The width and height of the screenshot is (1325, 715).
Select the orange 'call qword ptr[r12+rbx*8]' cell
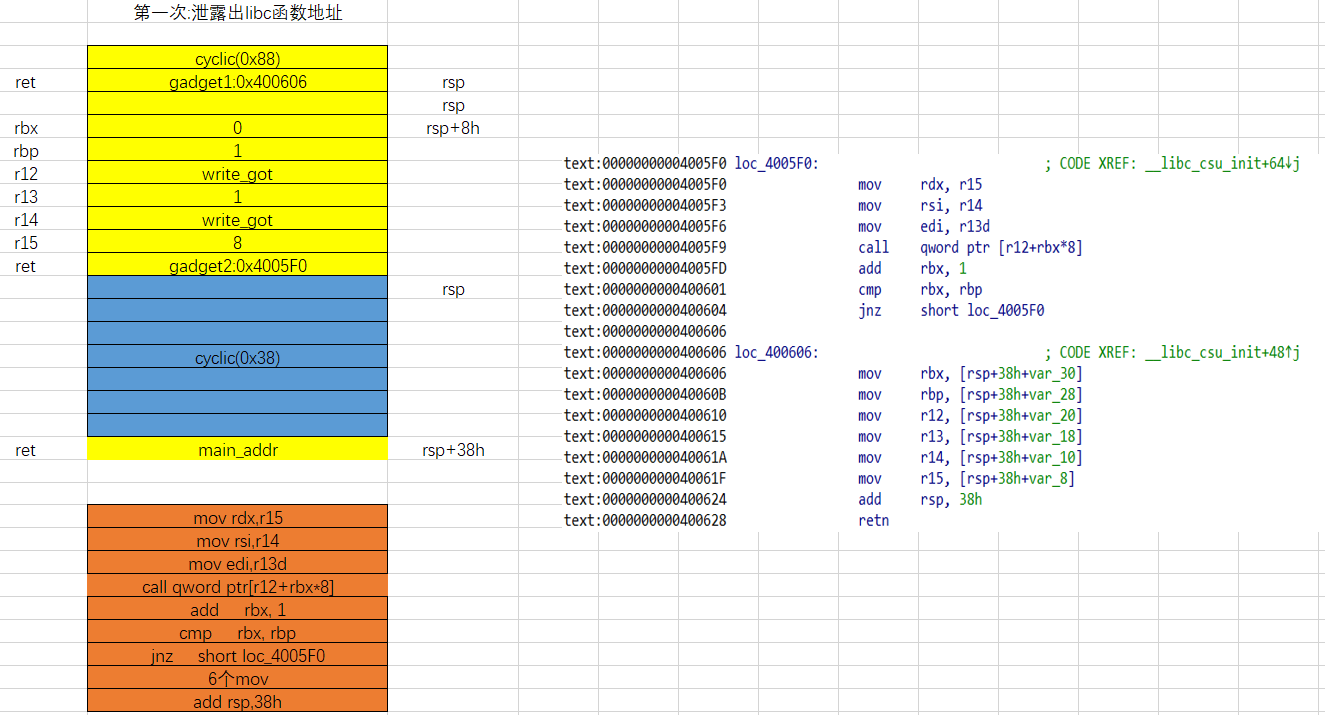(x=238, y=587)
